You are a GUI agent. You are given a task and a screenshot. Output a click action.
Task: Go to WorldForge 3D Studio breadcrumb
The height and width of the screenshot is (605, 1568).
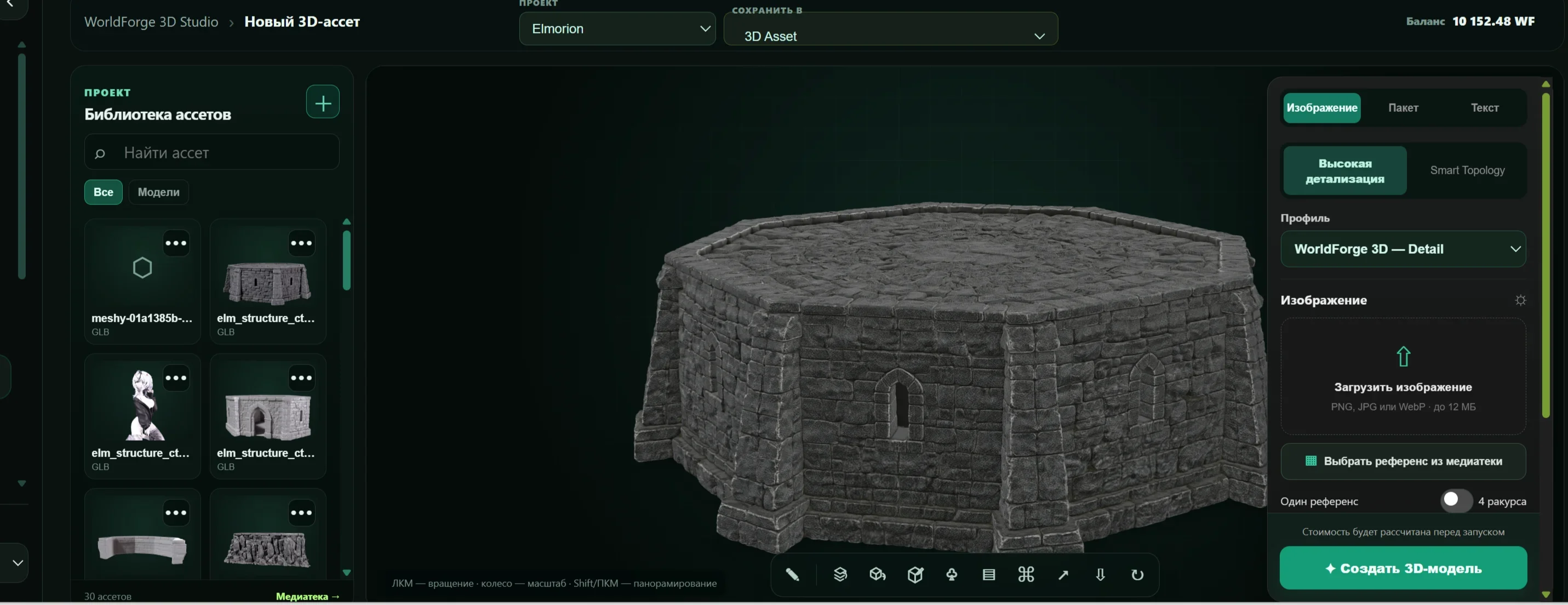[x=151, y=22]
